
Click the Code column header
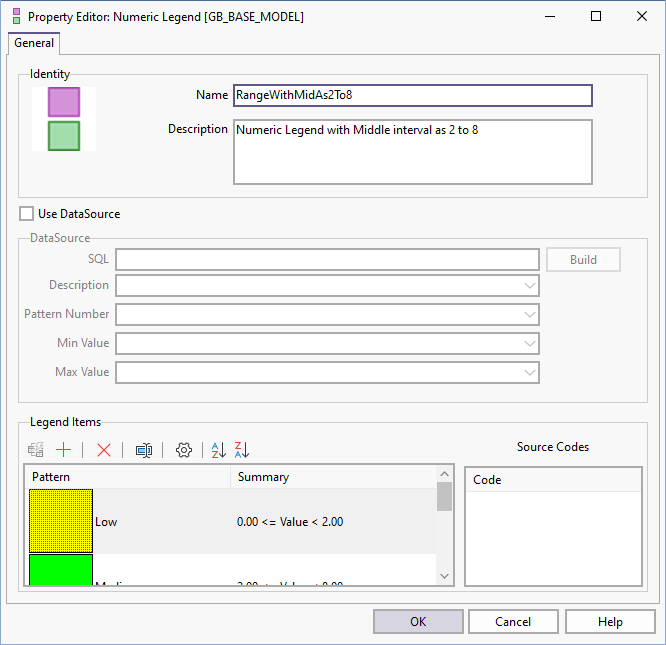pos(553,480)
